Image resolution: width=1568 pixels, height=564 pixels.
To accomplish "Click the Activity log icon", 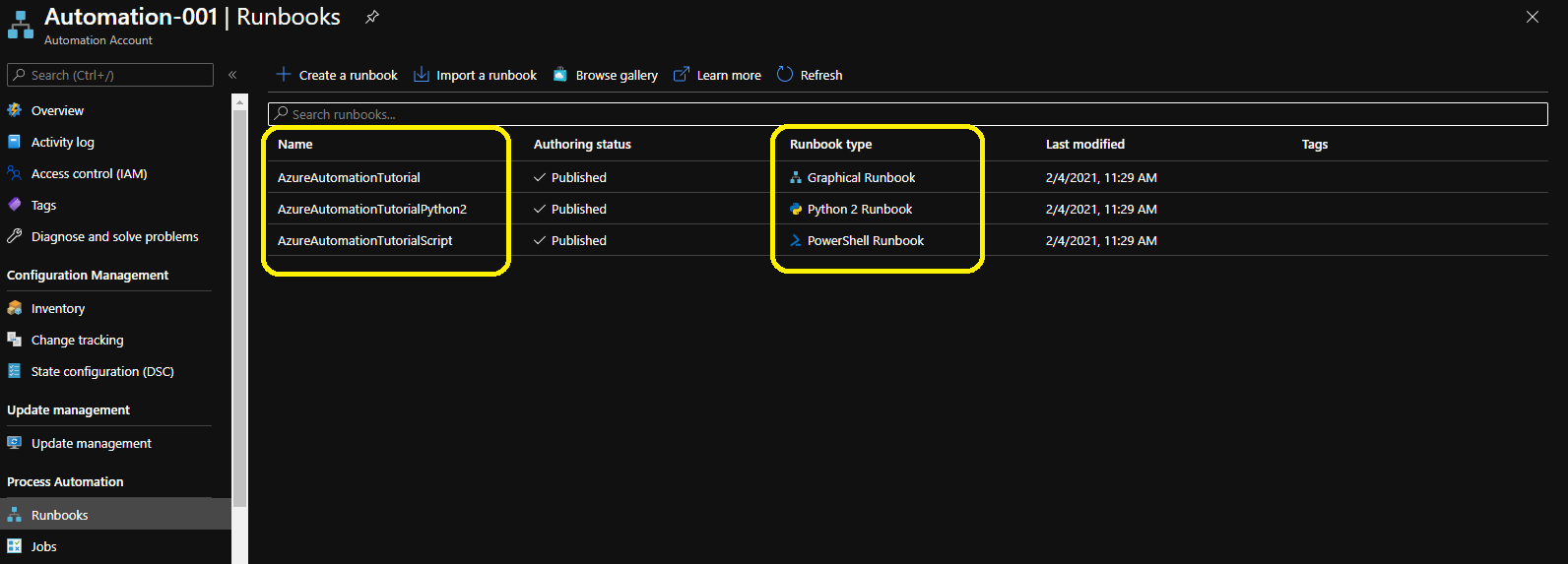I will coord(15,142).
